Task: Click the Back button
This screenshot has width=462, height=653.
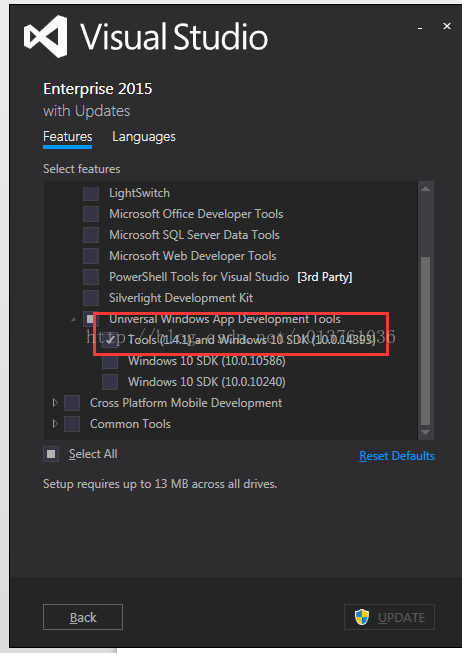Action: [83, 617]
